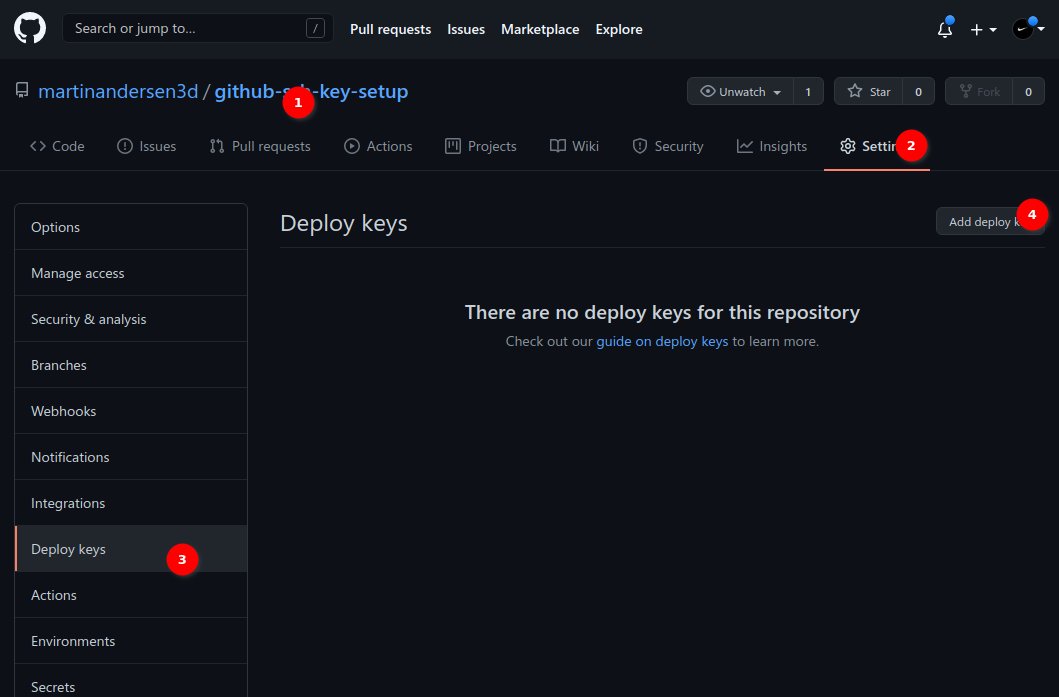
Task: Open Pull requests in top navigation
Action: pyautogui.click(x=390, y=29)
